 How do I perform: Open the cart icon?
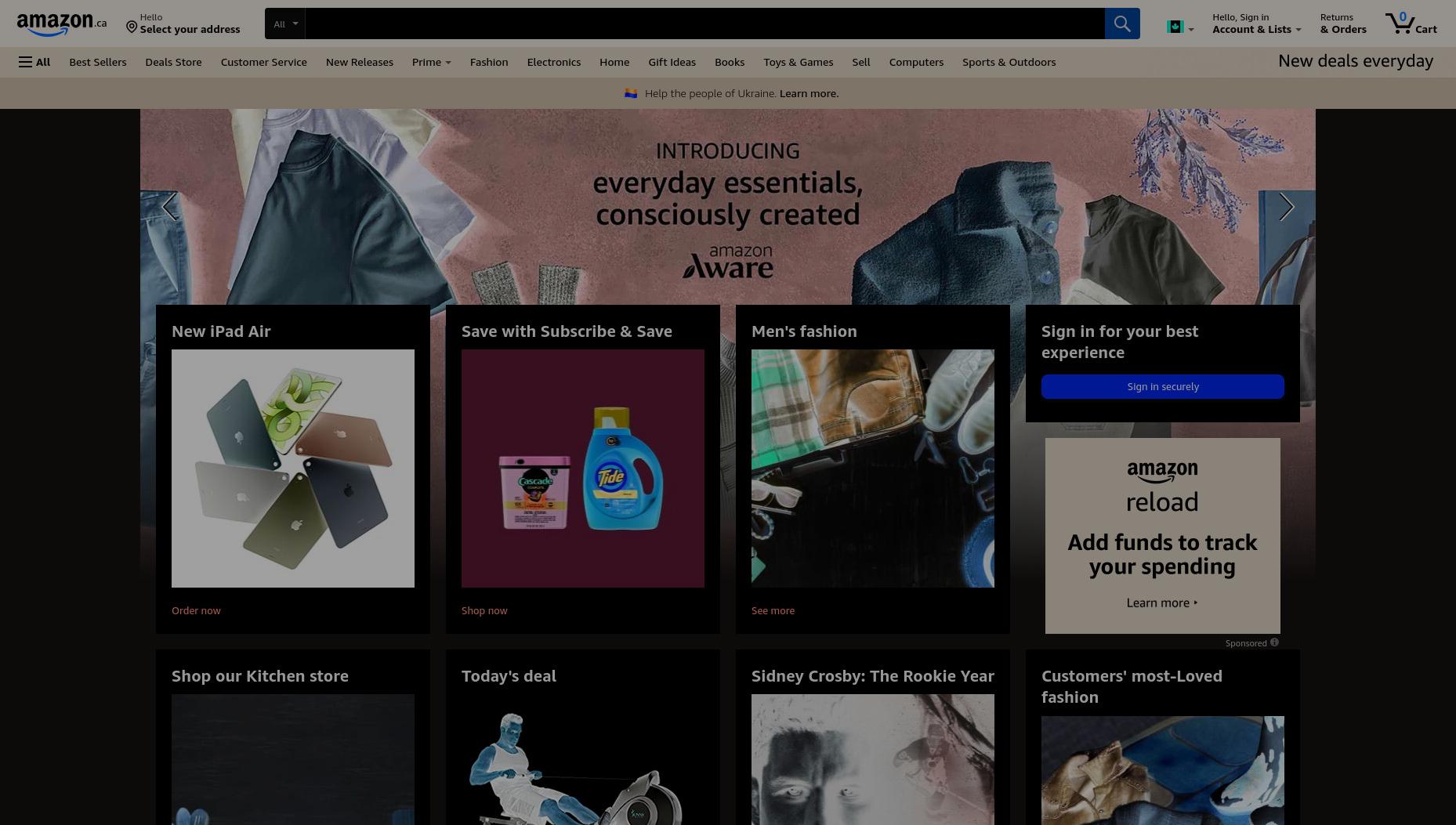1411,24
